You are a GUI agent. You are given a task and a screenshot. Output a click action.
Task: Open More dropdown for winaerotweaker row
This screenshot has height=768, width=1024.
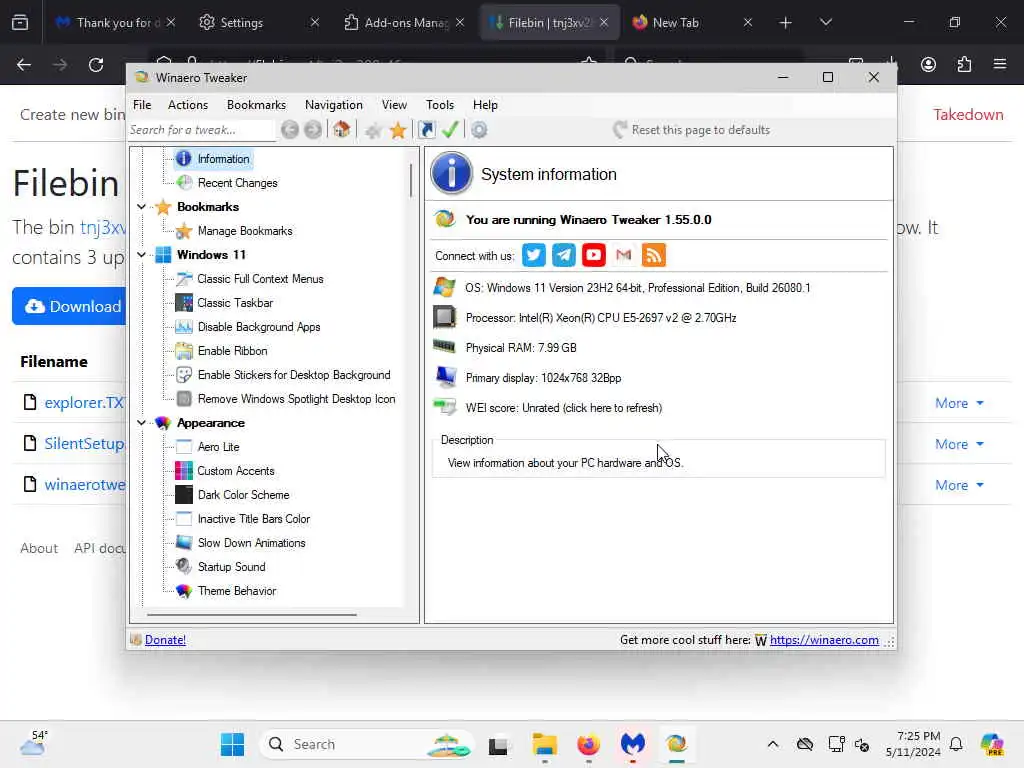[x=959, y=486]
